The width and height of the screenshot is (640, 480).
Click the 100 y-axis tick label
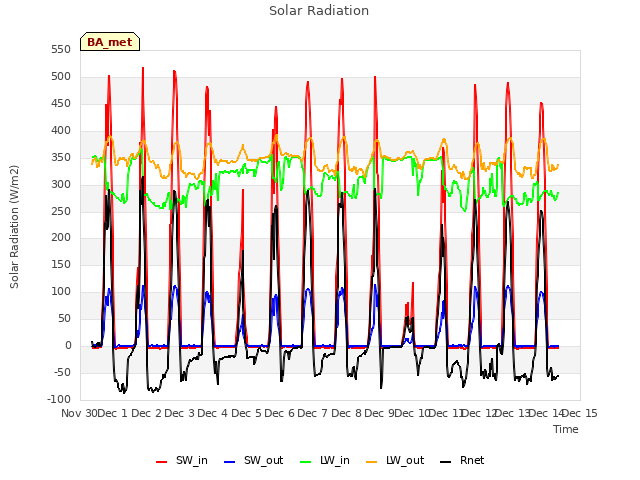tap(61, 291)
